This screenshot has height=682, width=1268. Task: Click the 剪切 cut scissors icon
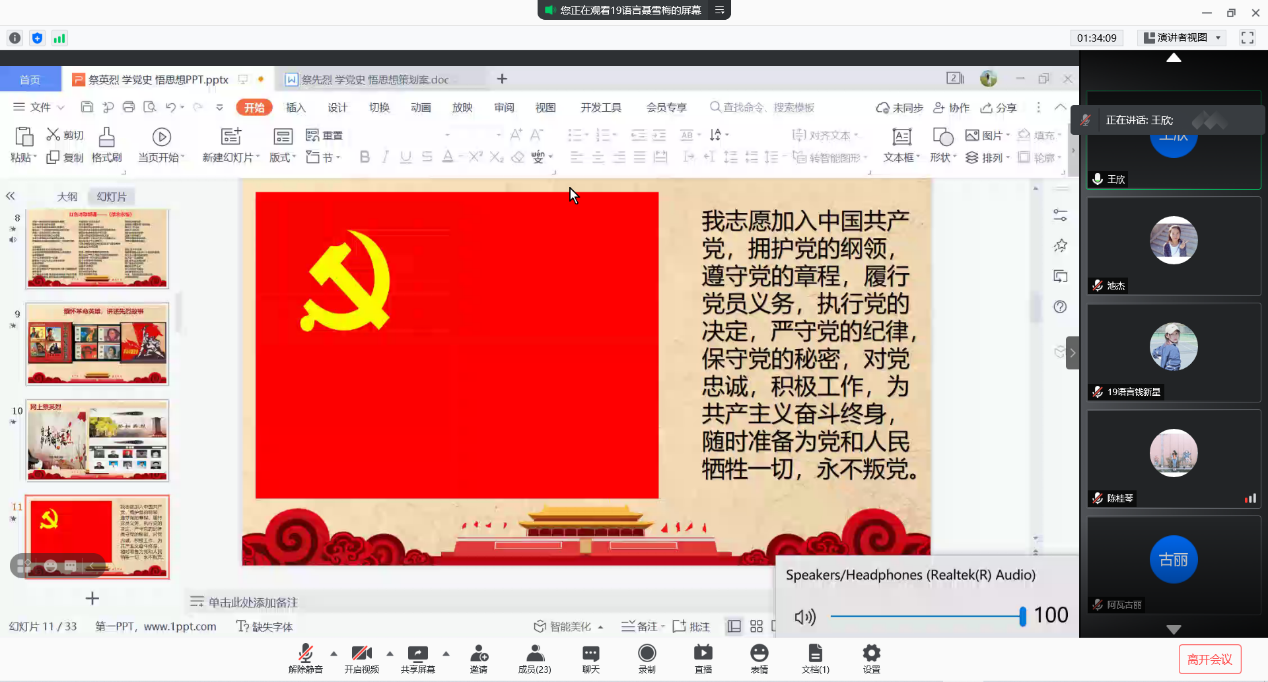point(53,135)
